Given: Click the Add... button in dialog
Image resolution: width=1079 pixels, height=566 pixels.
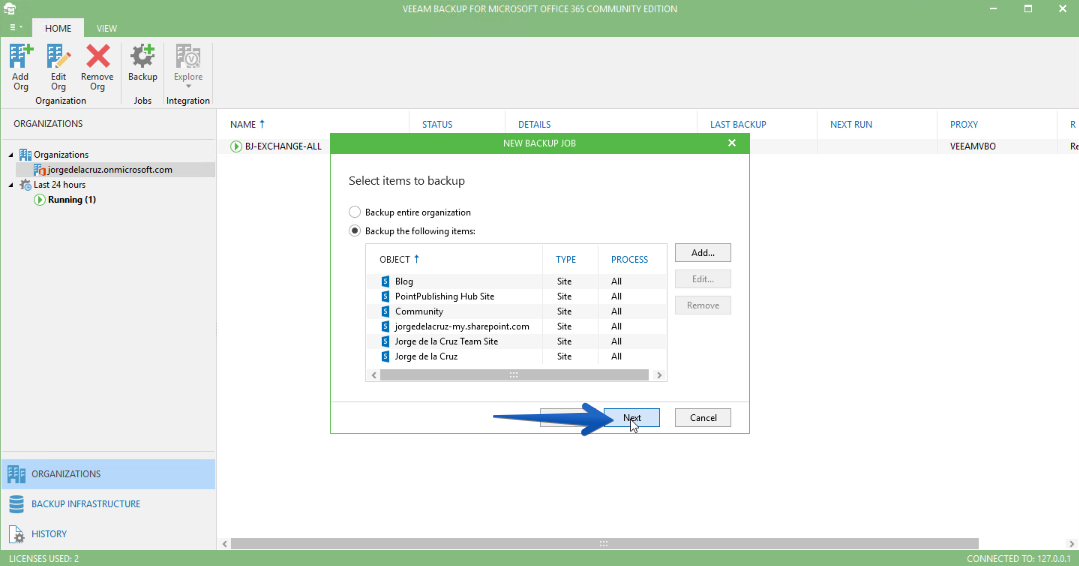Looking at the screenshot, I should 703,252.
